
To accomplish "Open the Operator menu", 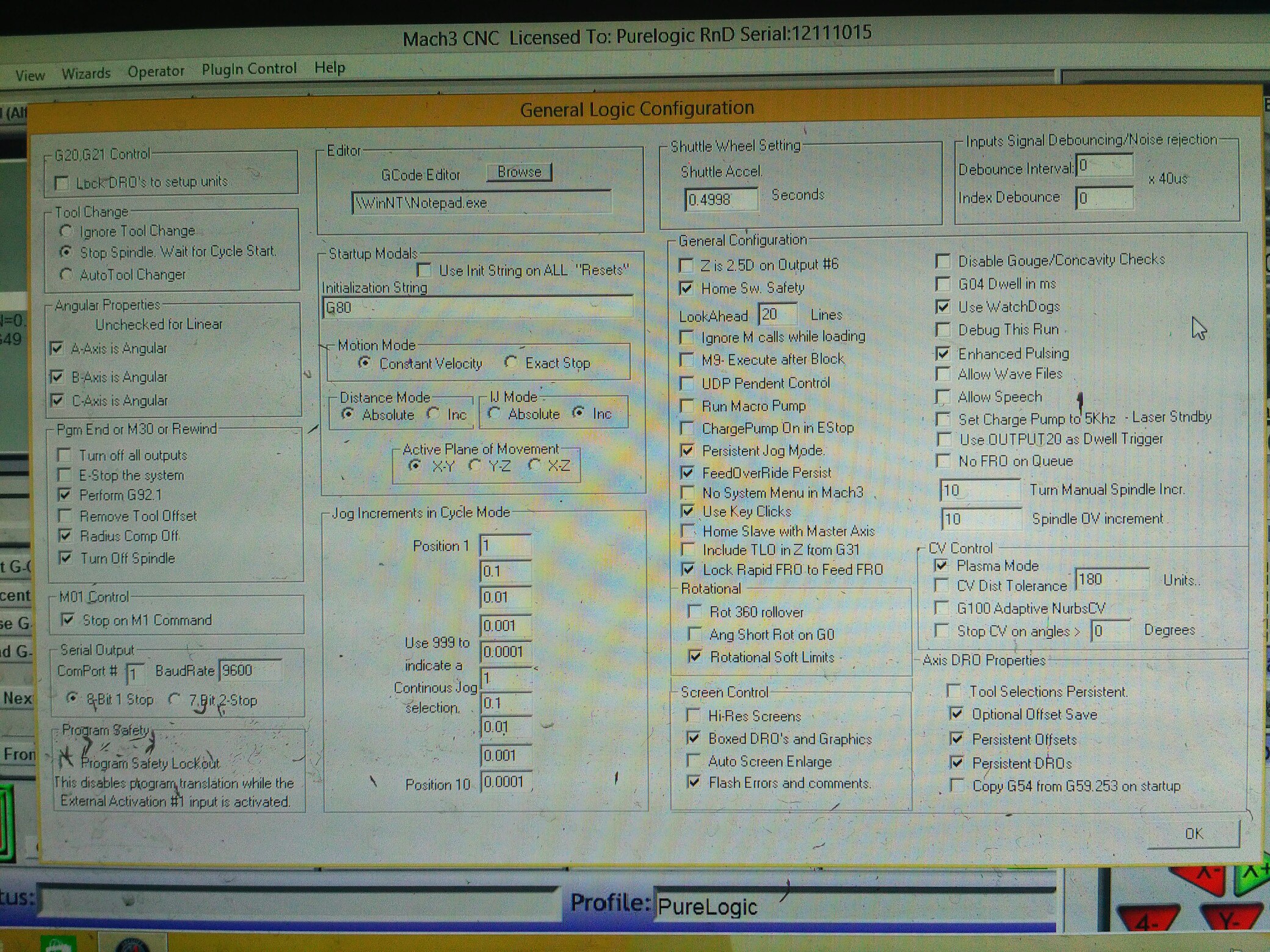I will (156, 71).
